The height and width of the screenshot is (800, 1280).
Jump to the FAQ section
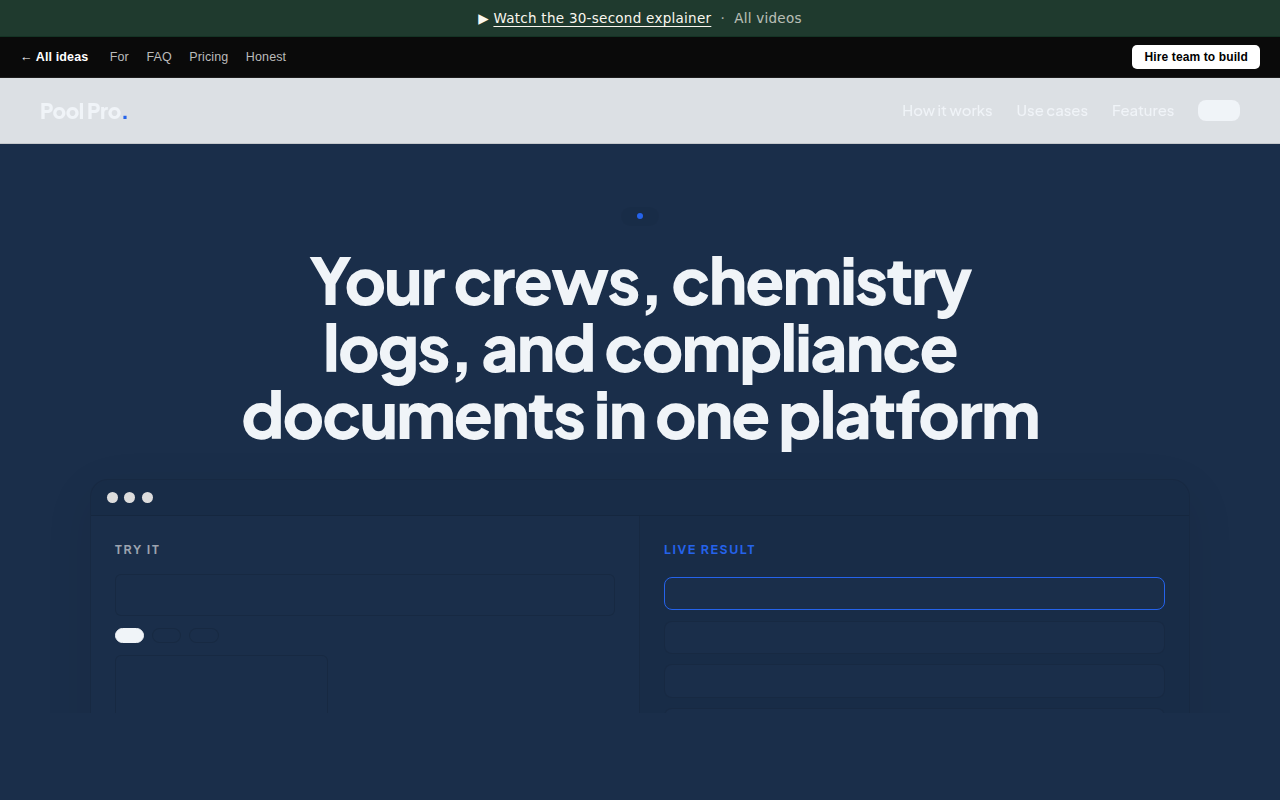point(159,57)
